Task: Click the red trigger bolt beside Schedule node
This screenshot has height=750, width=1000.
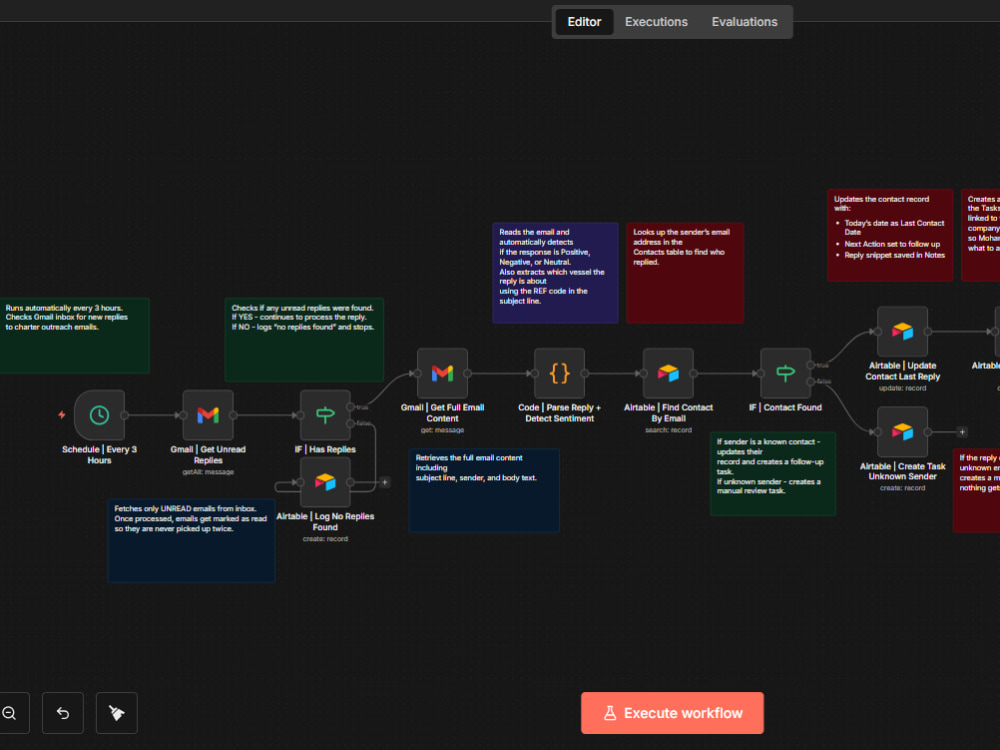Action: (62, 415)
